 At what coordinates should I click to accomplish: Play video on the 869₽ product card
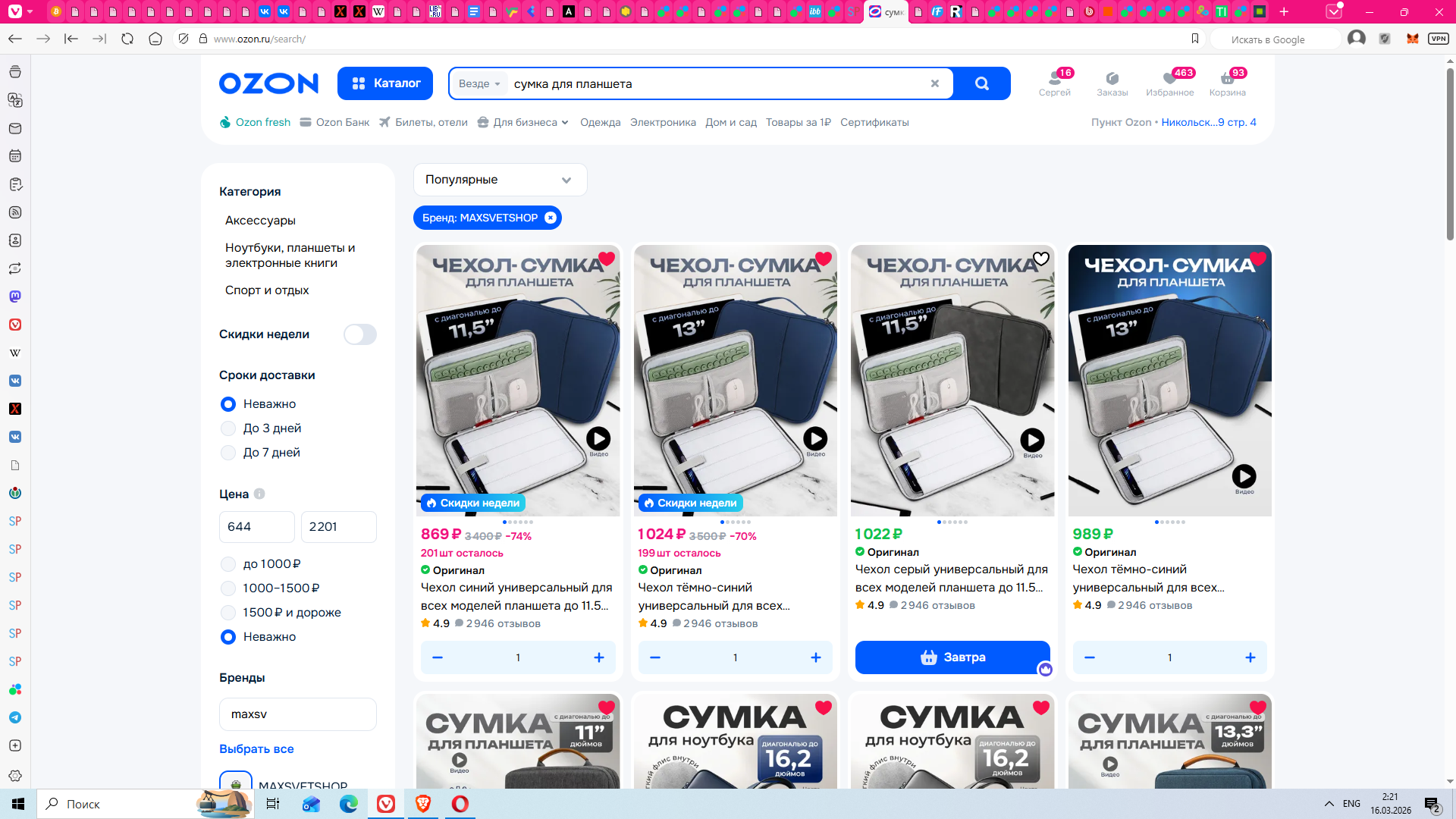coord(598,438)
